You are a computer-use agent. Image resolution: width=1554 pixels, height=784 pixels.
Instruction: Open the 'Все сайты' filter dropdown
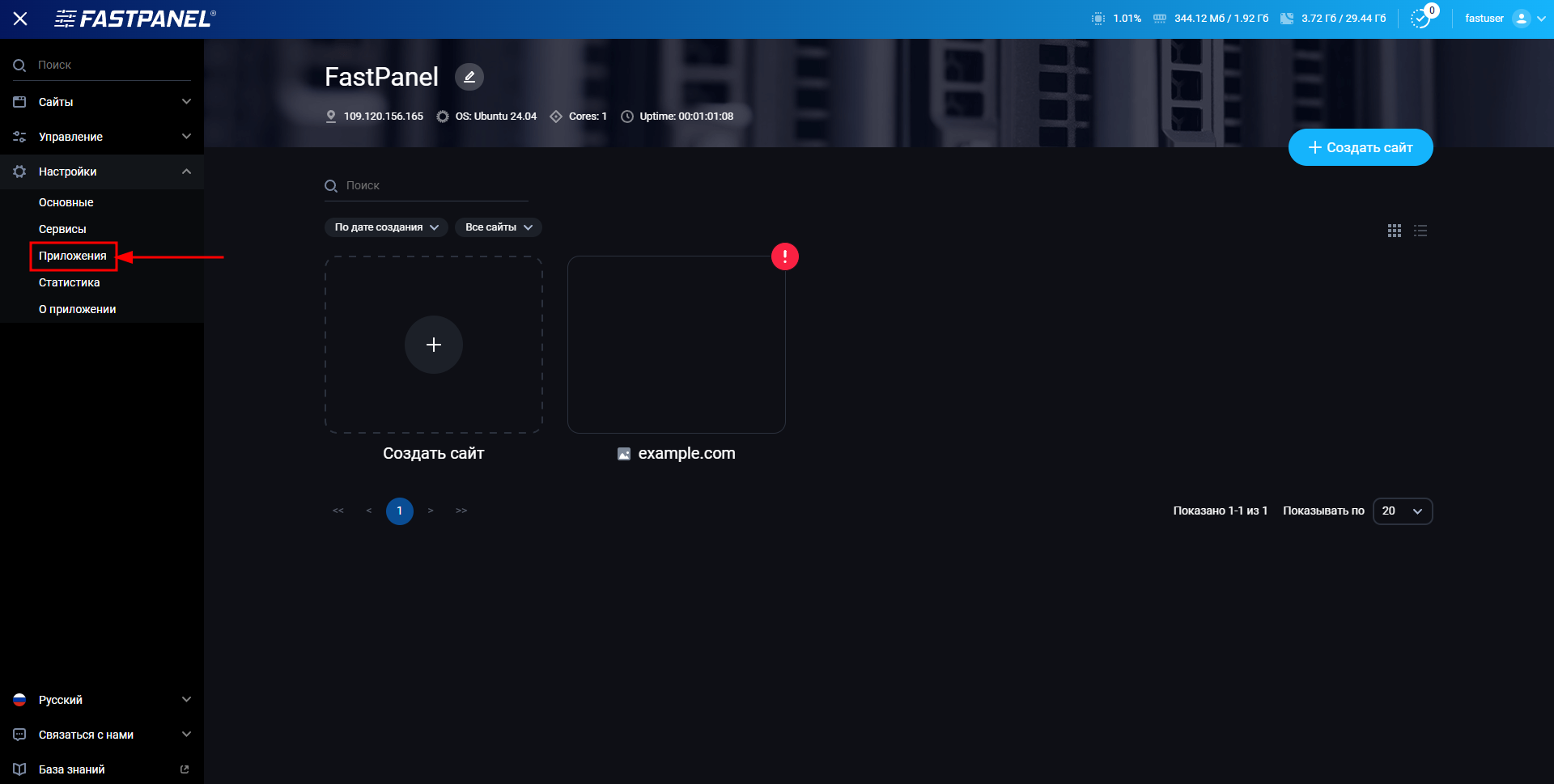coord(498,227)
